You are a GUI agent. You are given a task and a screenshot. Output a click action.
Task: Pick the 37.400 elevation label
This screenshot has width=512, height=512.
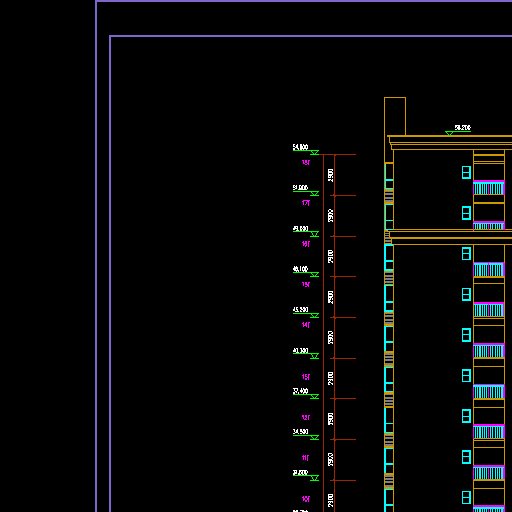click(300, 391)
